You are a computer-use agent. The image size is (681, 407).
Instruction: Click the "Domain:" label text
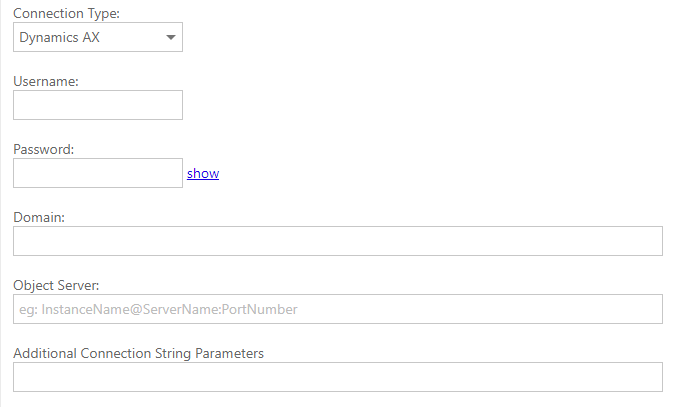[x=39, y=217]
